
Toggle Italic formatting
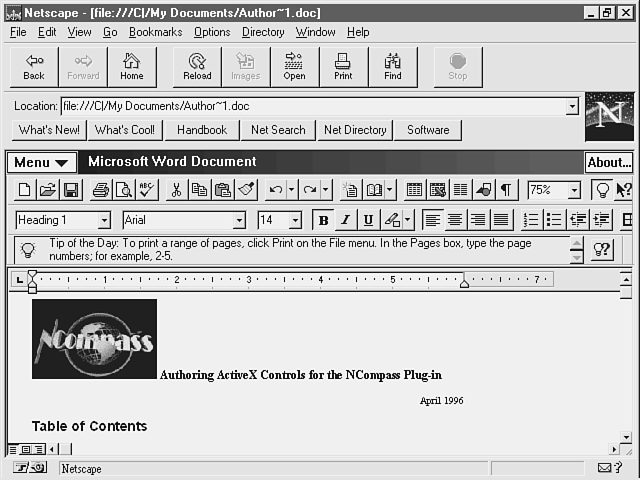point(346,220)
